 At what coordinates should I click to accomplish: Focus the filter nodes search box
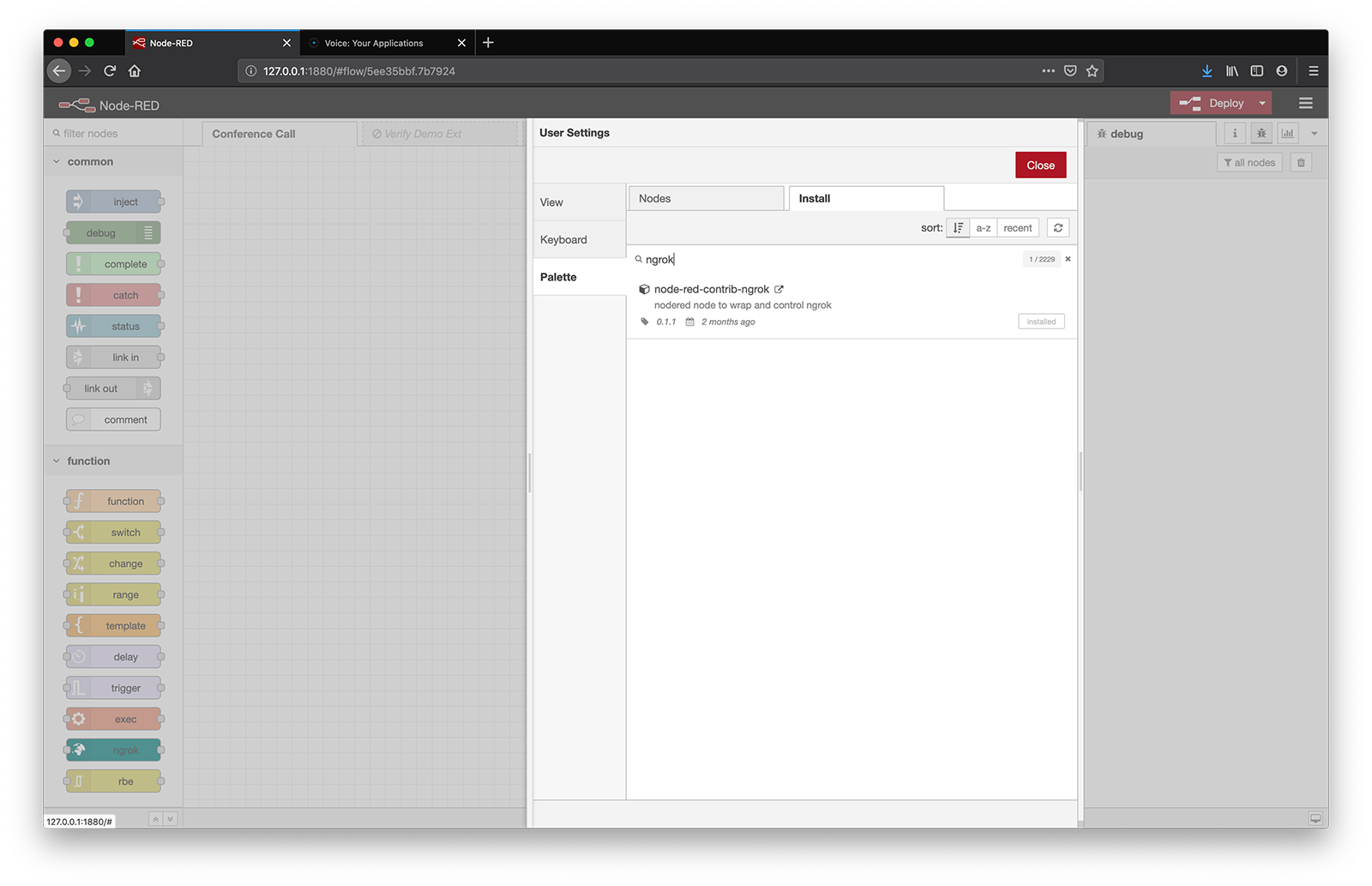click(113, 133)
